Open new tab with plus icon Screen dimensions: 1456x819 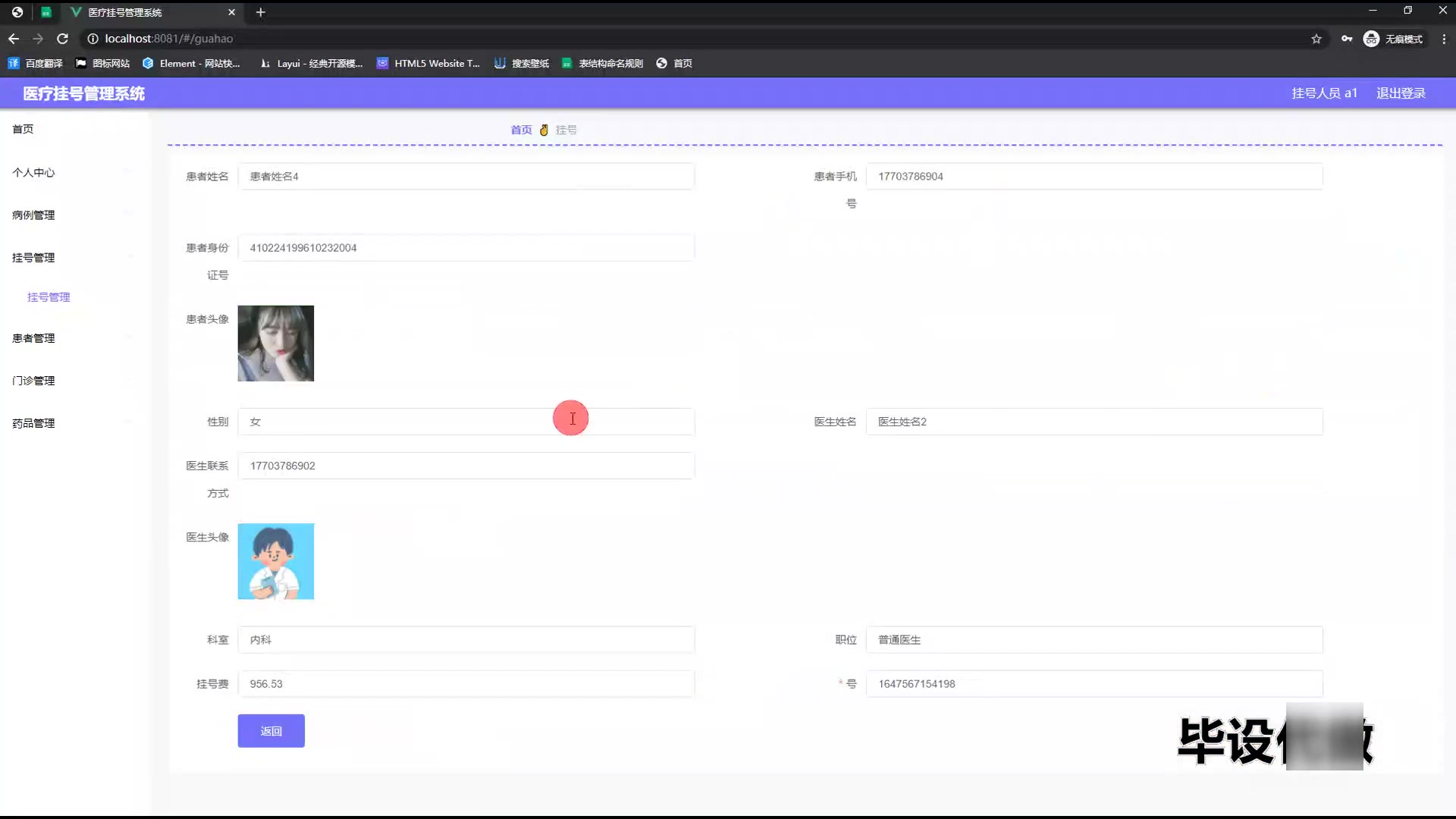coord(260,12)
